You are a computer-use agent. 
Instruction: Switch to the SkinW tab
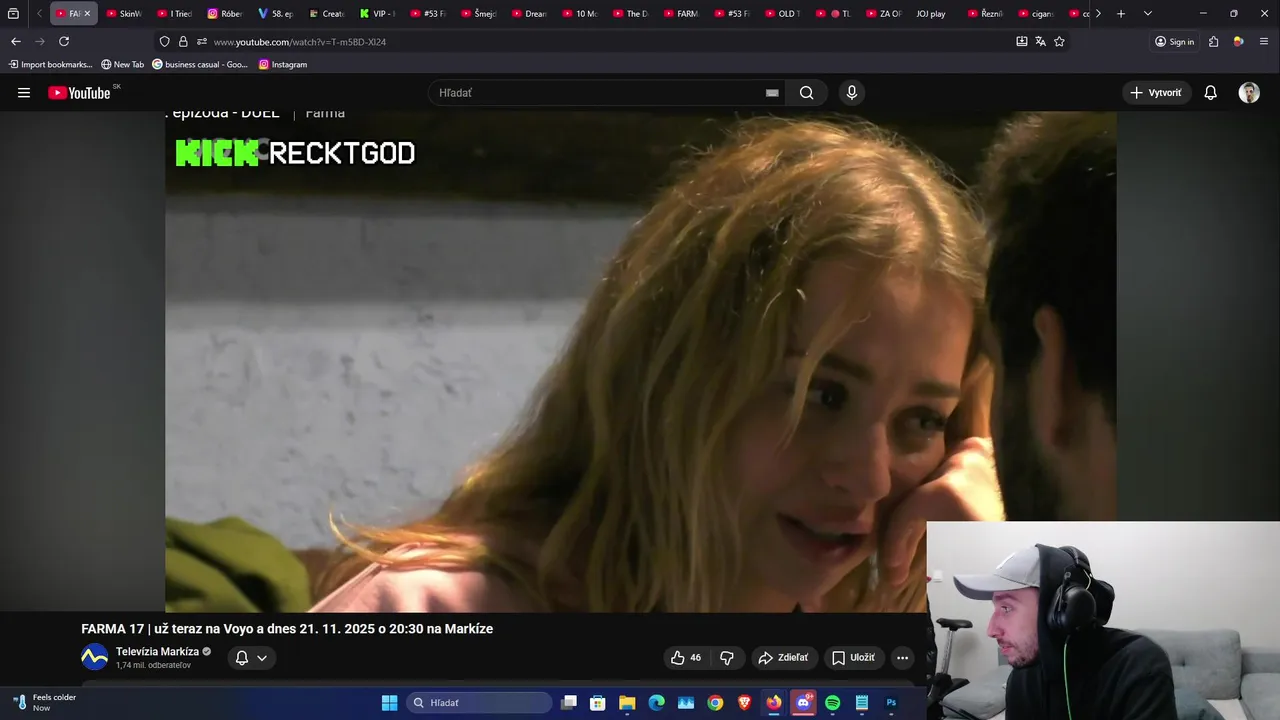(124, 14)
